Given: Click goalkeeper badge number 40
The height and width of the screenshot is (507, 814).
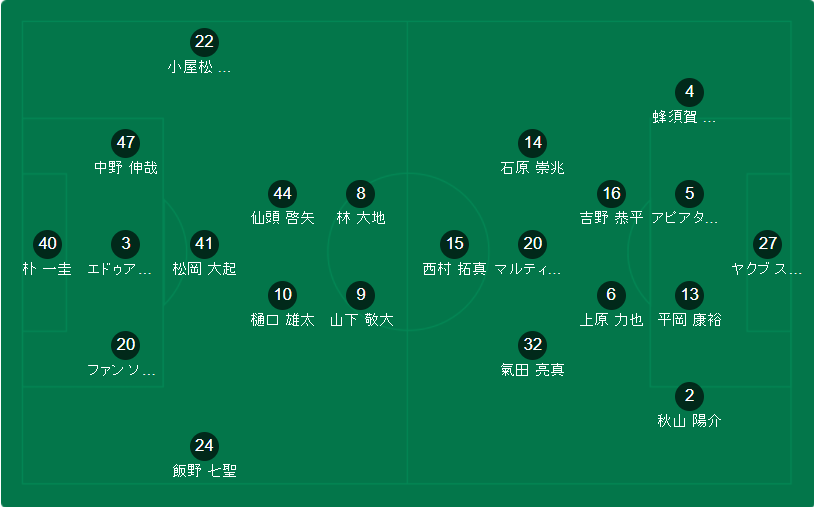Looking at the screenshot, I should coord(47,244).
